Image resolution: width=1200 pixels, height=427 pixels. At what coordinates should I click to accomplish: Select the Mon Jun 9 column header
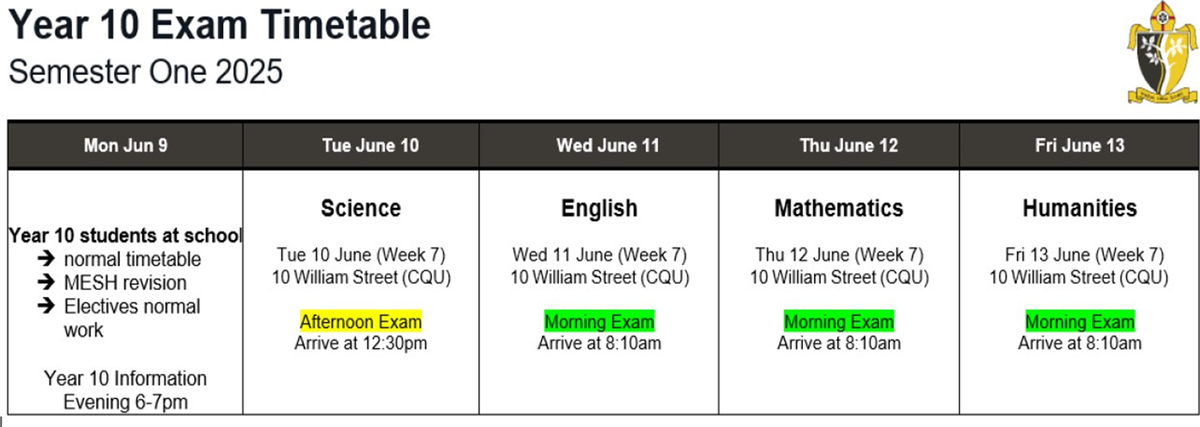coord(125,145)
